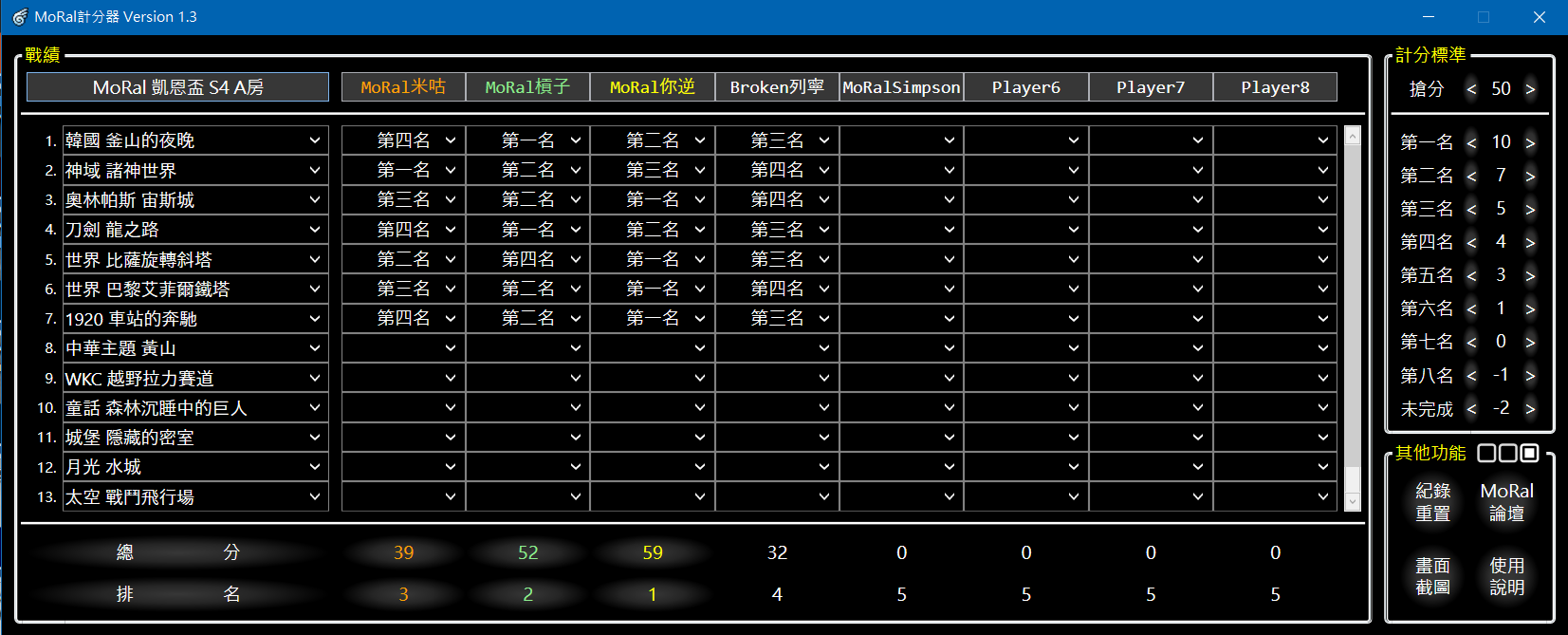The image size is (1568, 635).
Task: Decrease the 第一名 score with left arrow
Action: (1471, 143)
